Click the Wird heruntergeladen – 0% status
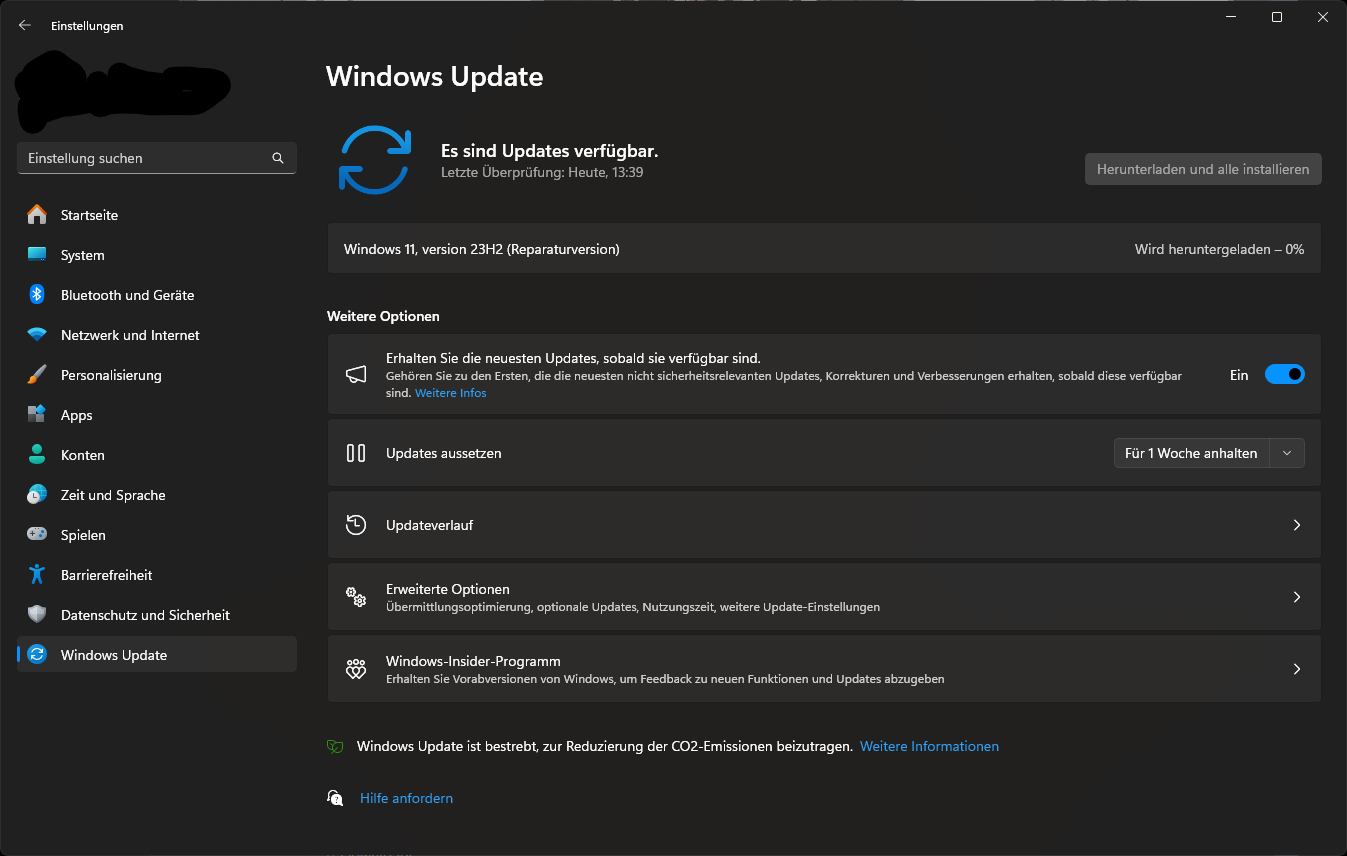The width and height of the screenshot is (1347, 856). point(1219,249)
